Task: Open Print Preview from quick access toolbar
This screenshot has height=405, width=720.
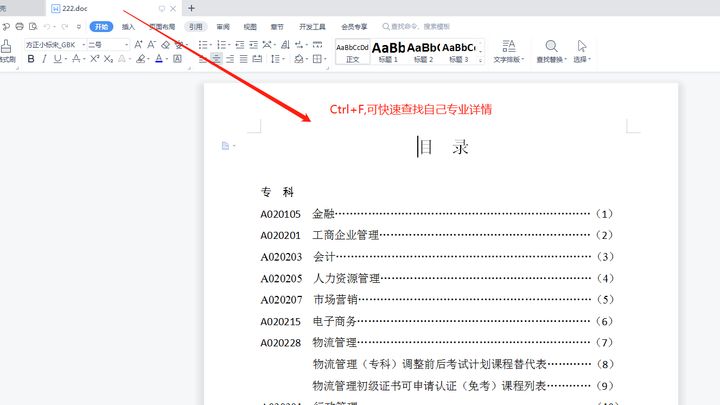Action: [33, 27]
